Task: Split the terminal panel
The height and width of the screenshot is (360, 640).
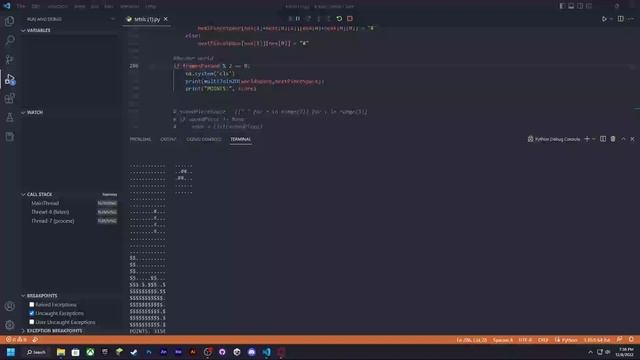Action: (603, 139)
